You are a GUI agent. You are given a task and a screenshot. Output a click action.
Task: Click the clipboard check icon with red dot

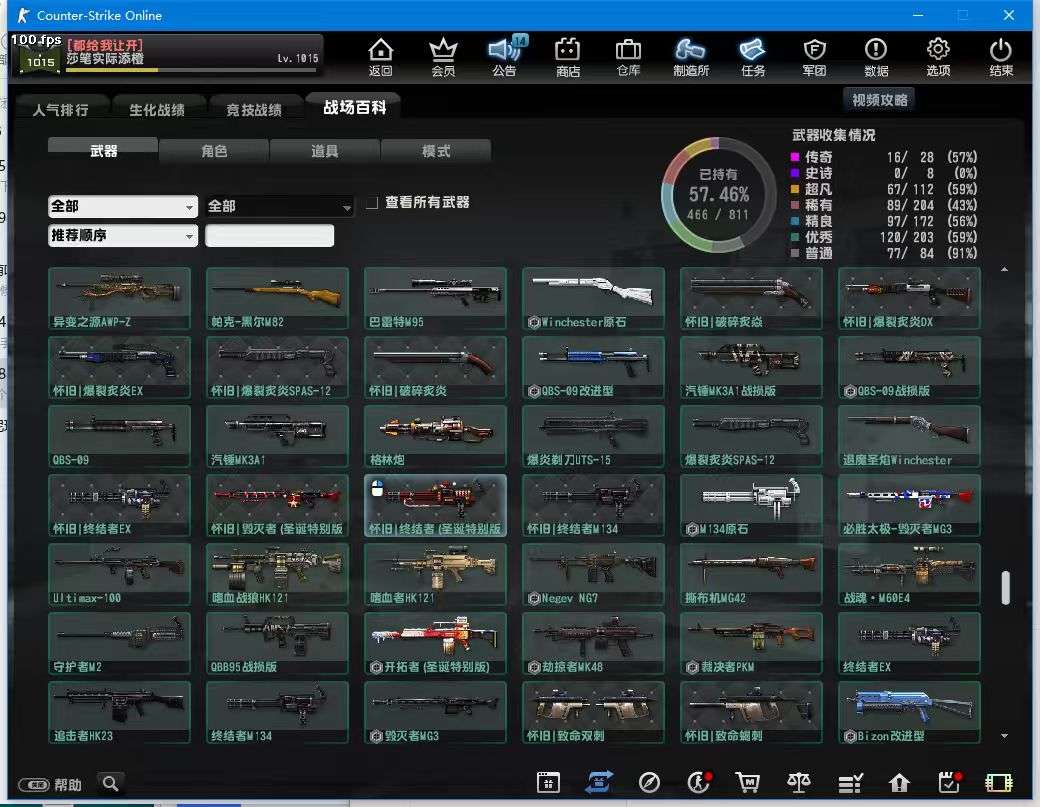click(950, 782)
